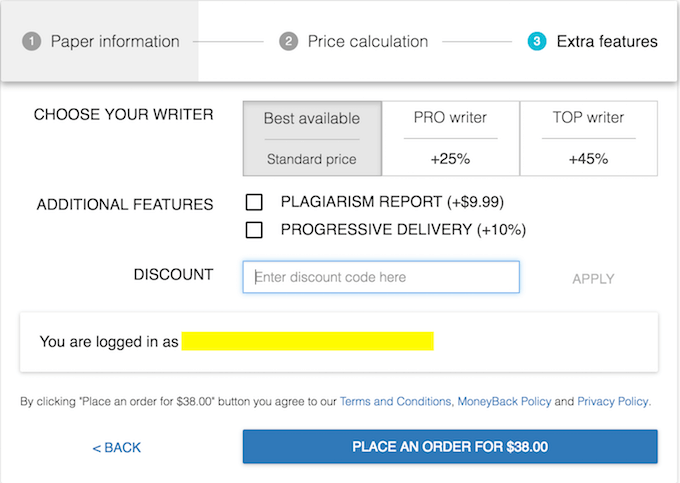This screenshot has width=680, height=483.
Task: Click the Progressive Delivery label text
Action: (403, 230)
